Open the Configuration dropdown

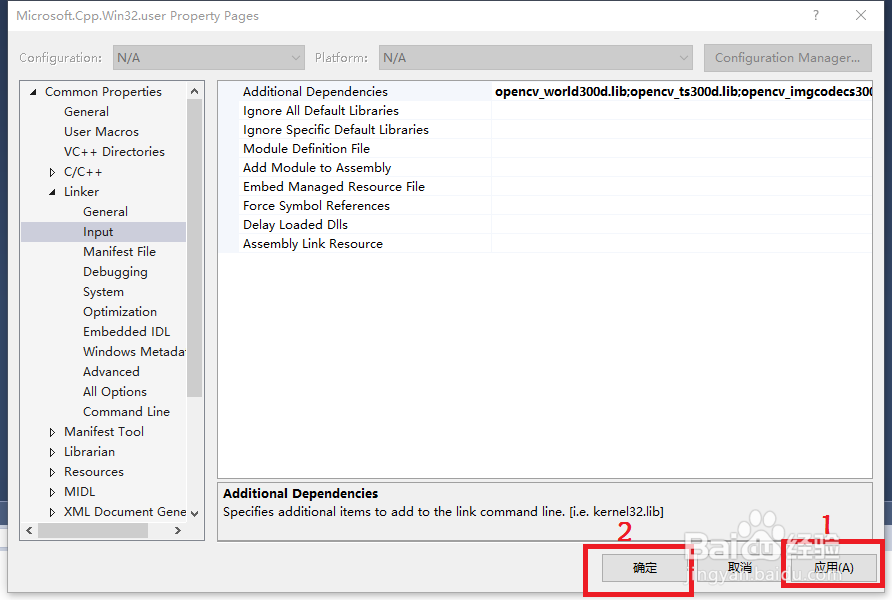point(209,57)
